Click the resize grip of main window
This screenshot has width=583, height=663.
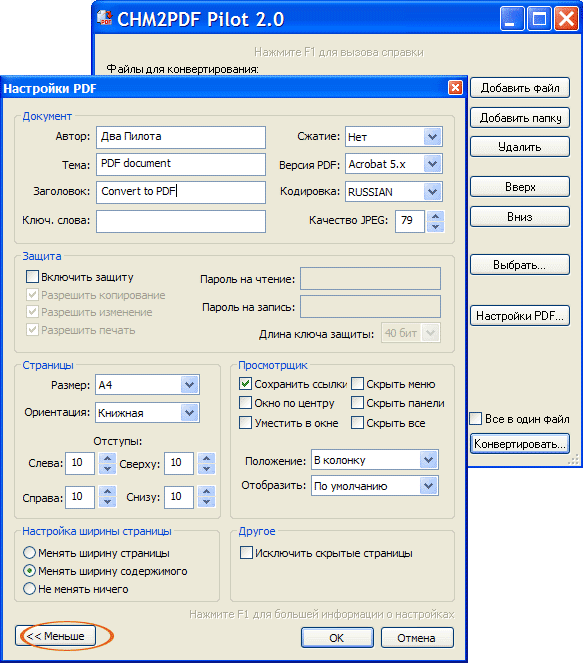pyautogui.click(x=573, y=460)
